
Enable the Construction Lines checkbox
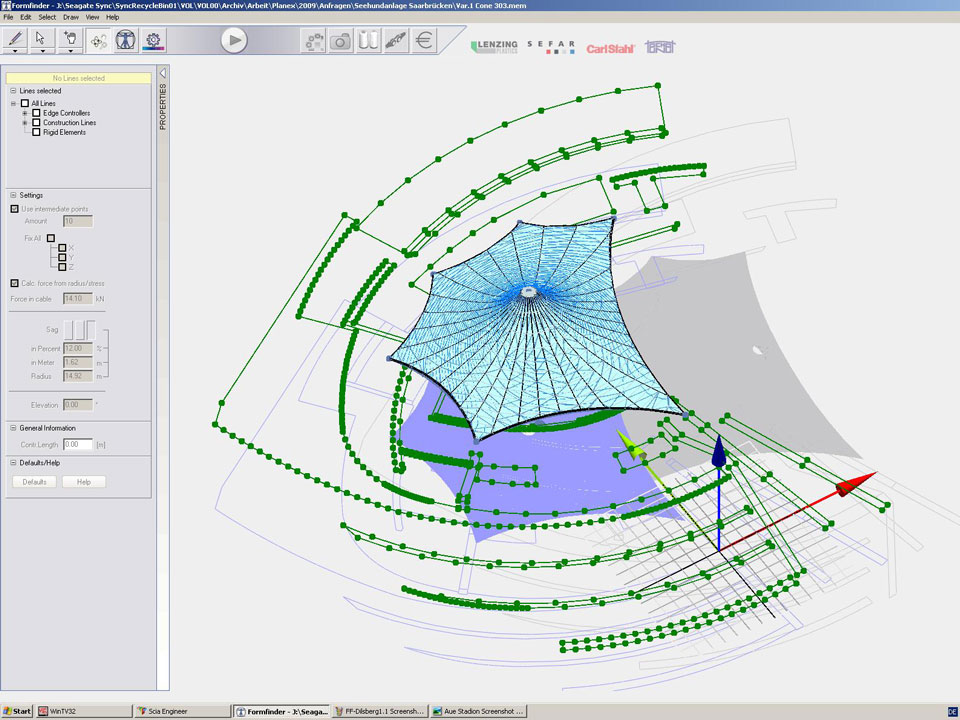(x=37, y=123)
